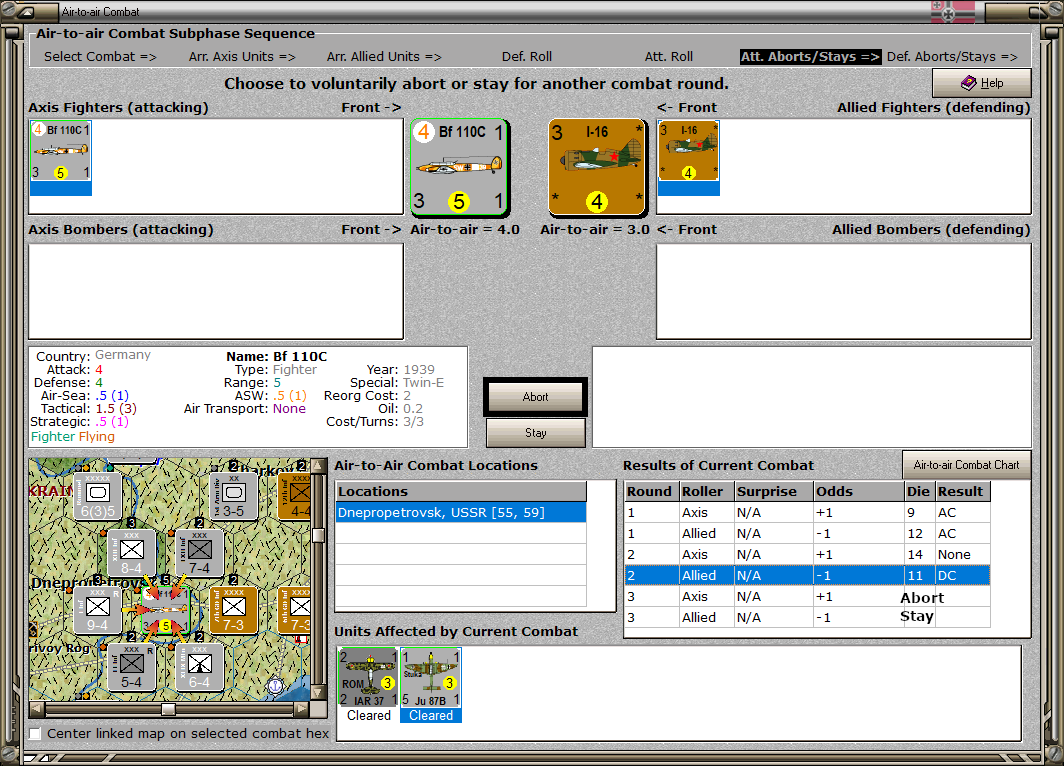Open the Help button
The image size is (1064, 766).
[x=981, y=83]
